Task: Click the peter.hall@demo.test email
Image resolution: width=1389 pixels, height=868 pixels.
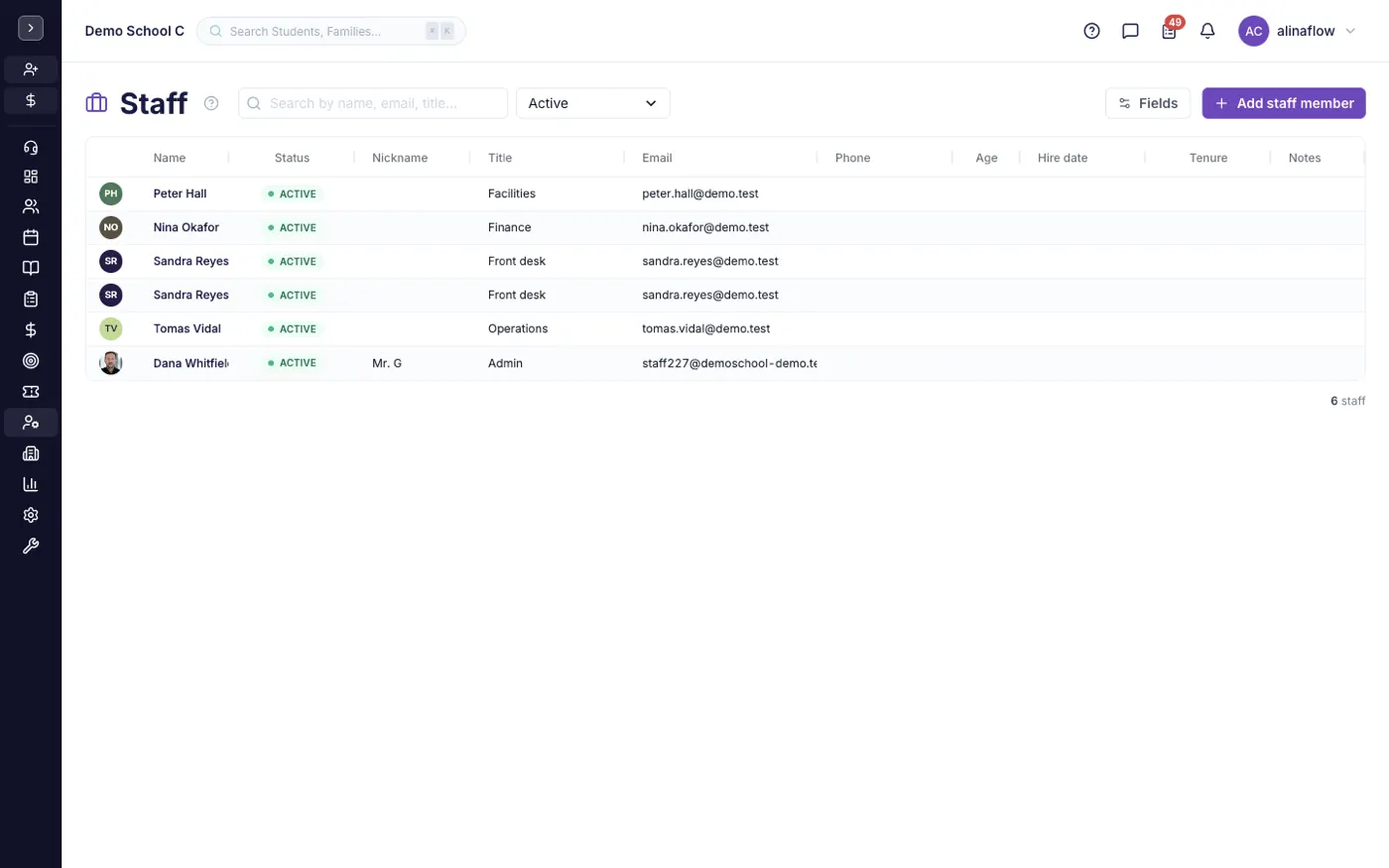Action: click(x=700, y=193)
